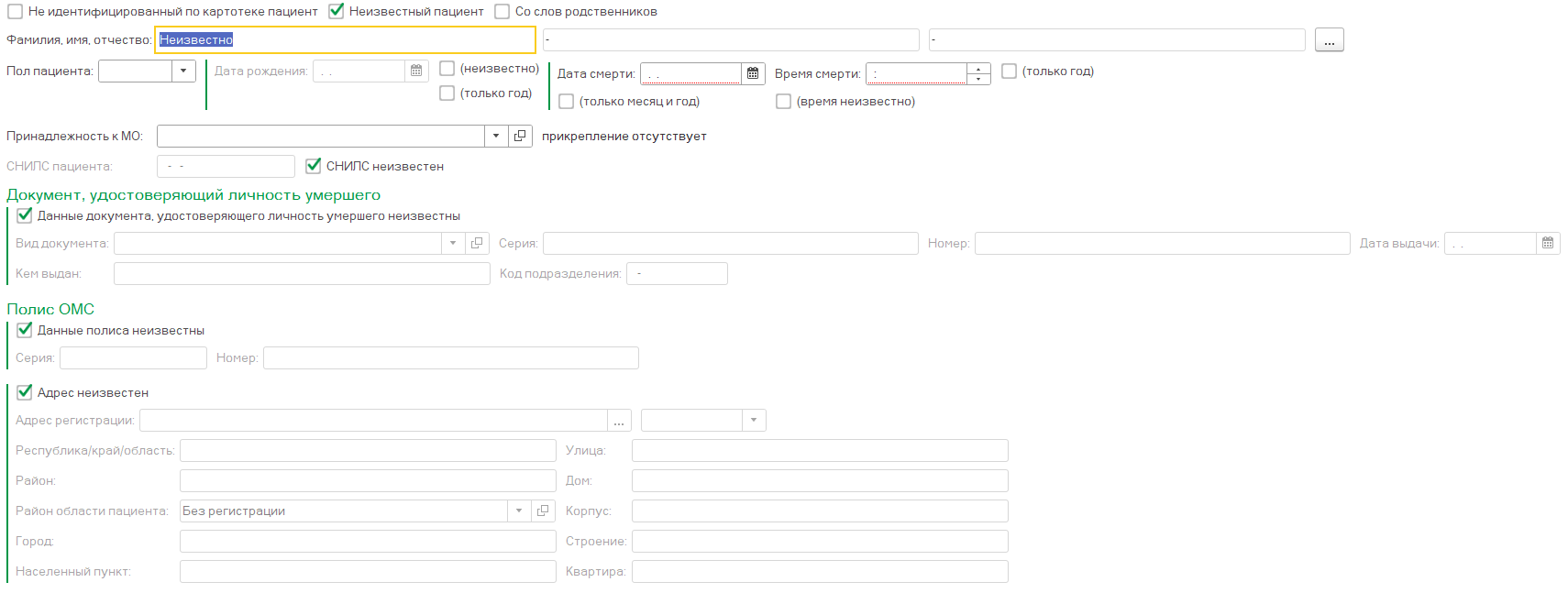Viewport: 1568px width, 593px height.
Task: Toggle Адрес неизвестен checkbox
Action: (x=25, y=392)
